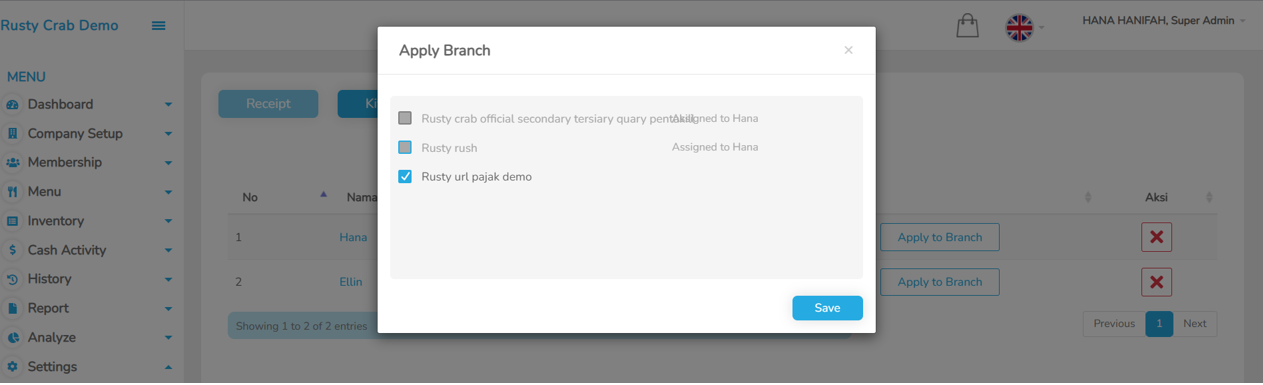The height and width of the screenshot is (385, 1263).
Task: Open the HANA HANIFAH user dropdown
Action: (x=1164, y=20)
